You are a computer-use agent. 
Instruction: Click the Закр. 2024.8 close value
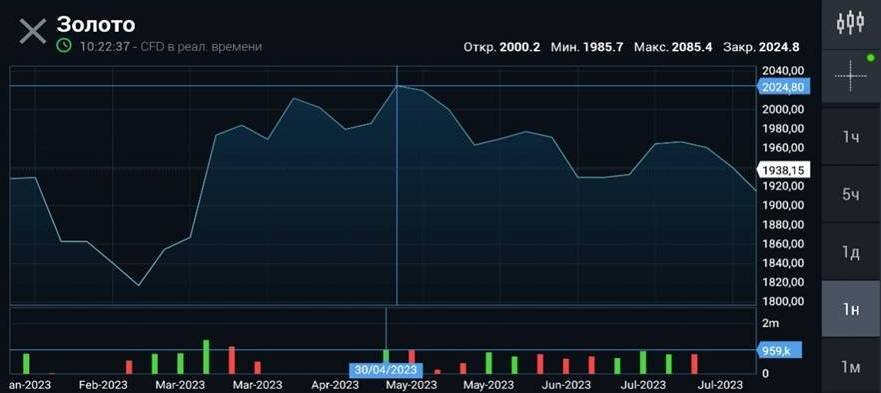point(761,47)
